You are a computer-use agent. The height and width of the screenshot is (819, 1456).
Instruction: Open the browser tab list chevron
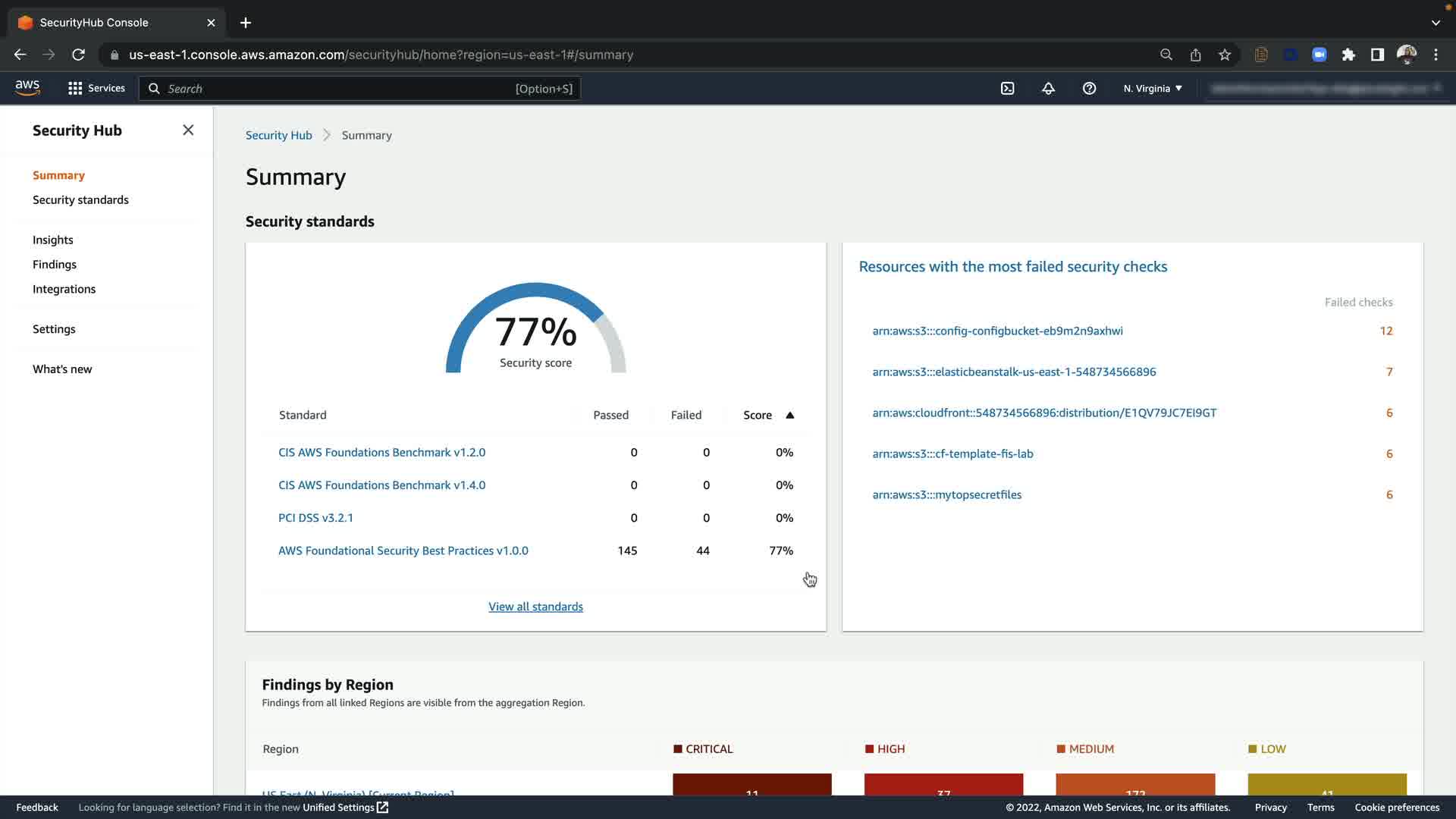coord(1436,23)
